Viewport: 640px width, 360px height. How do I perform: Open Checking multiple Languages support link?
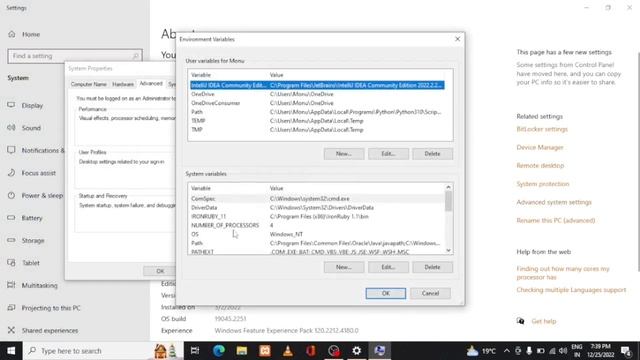(571, 290)
